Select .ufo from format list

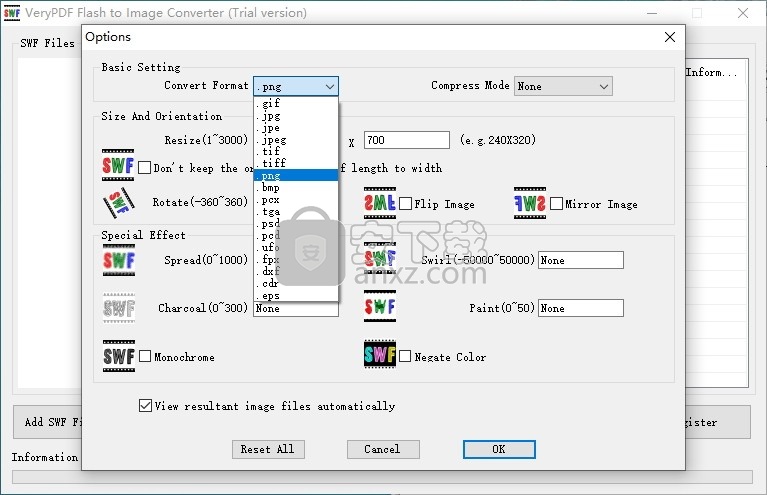[x=296, y=247]
